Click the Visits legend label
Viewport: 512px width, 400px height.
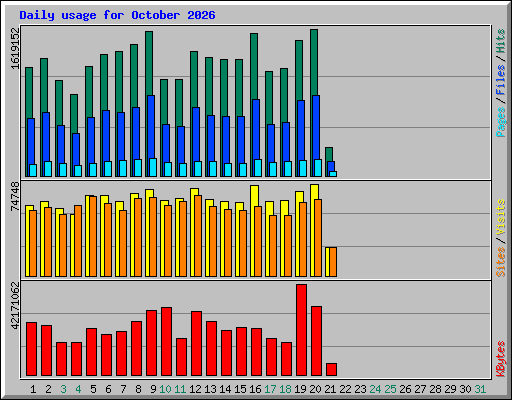501,217
